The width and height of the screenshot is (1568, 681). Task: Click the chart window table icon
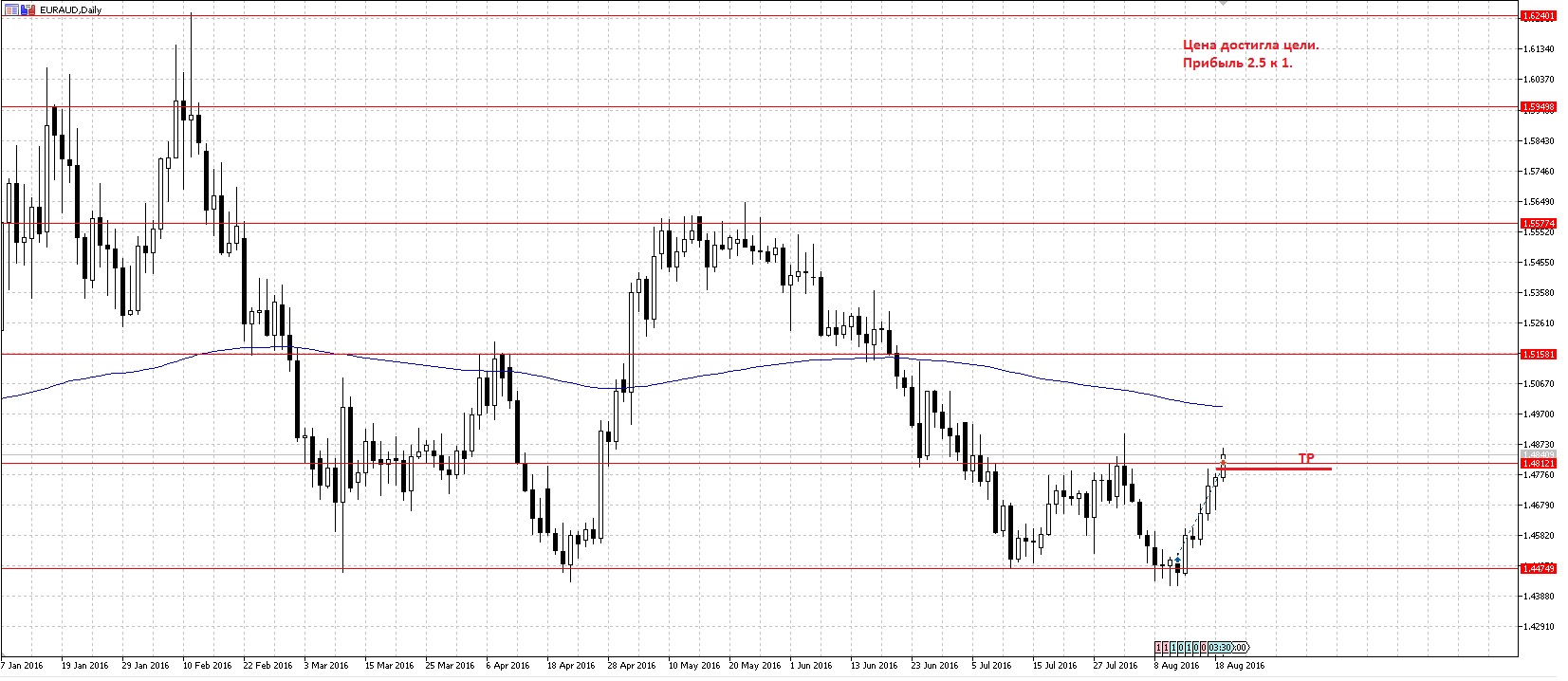pyautogui.click(x=9, y=9)
